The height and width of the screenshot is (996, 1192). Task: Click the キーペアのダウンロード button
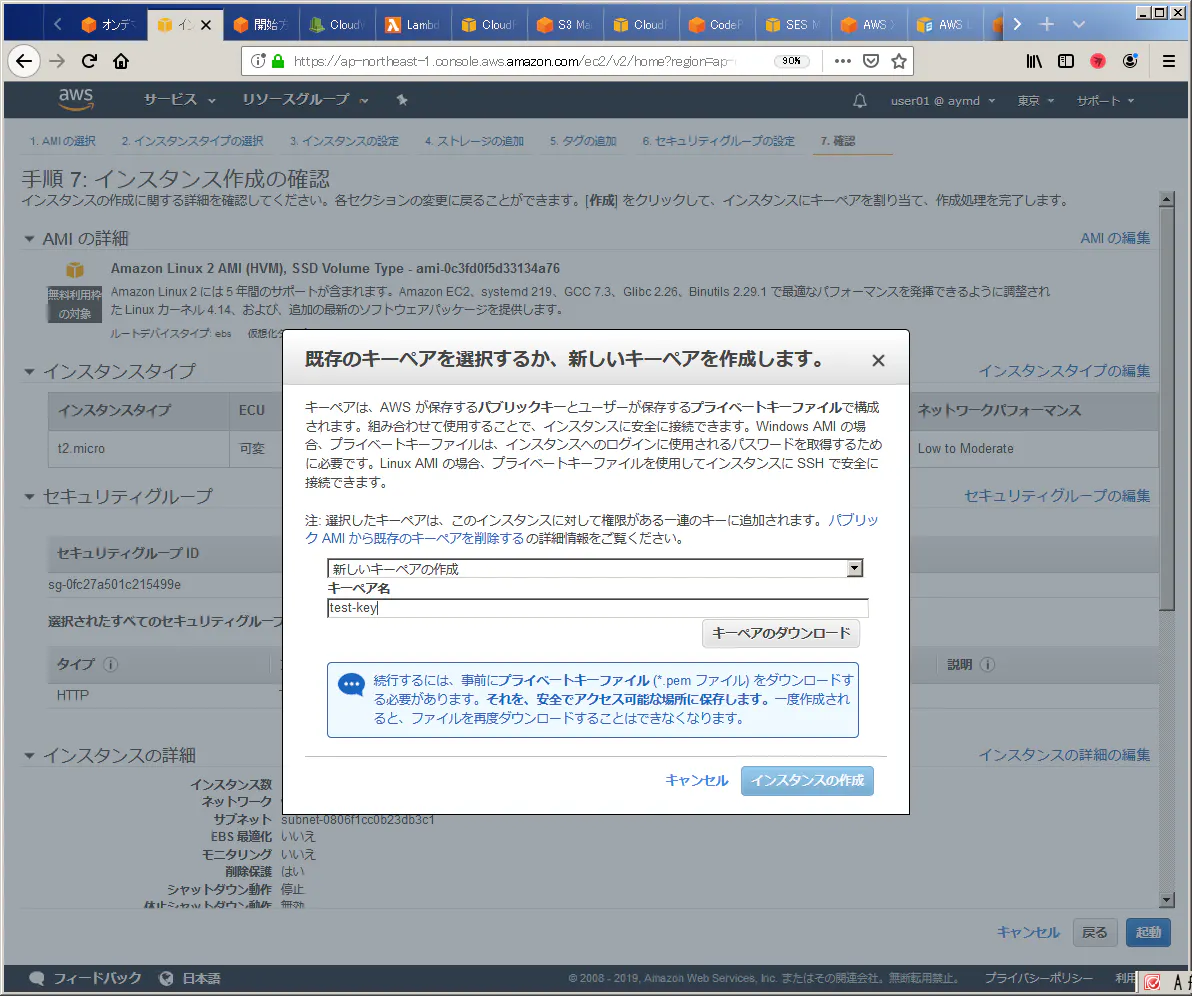point(781,633)
